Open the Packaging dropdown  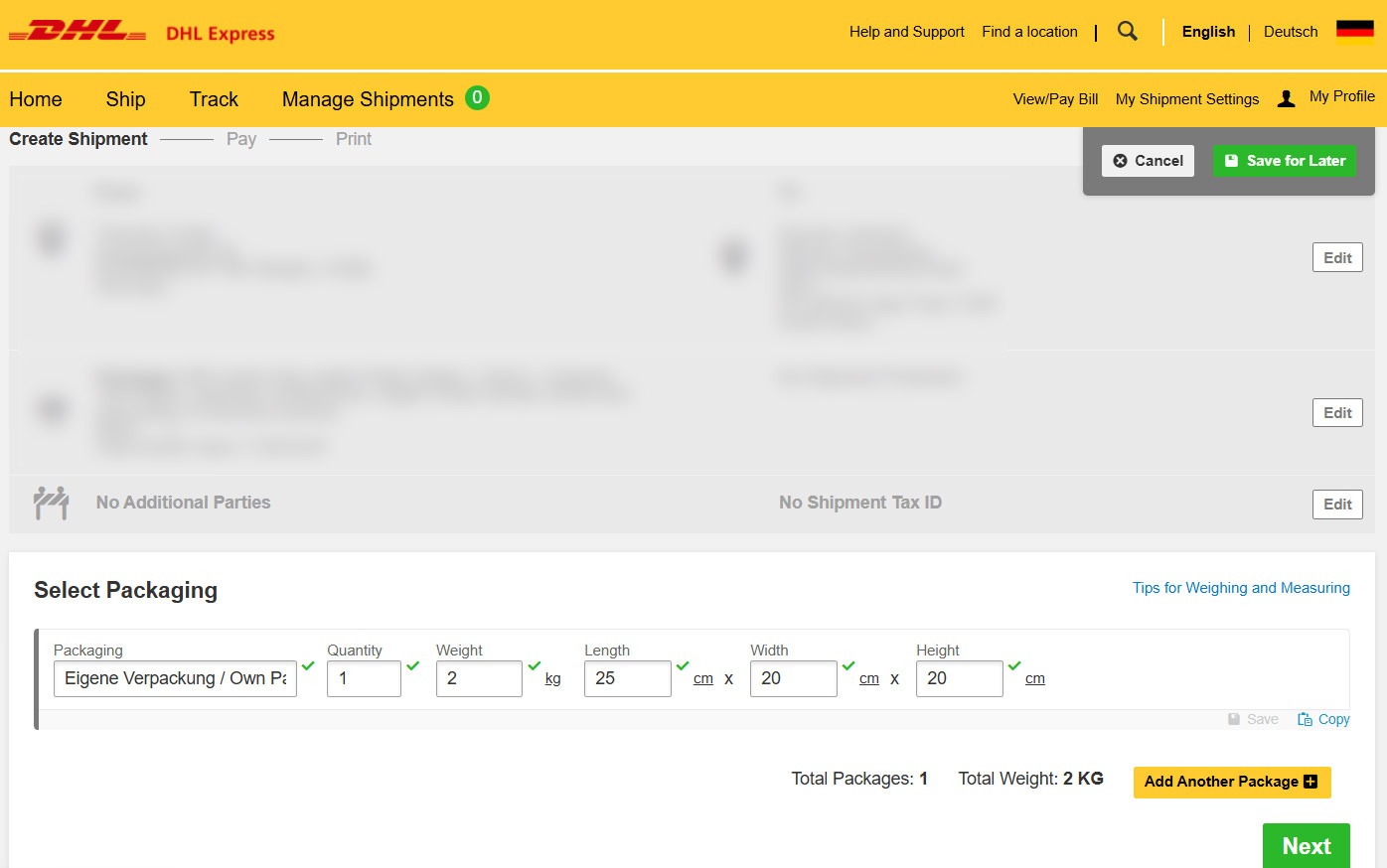tap(175, 678)
